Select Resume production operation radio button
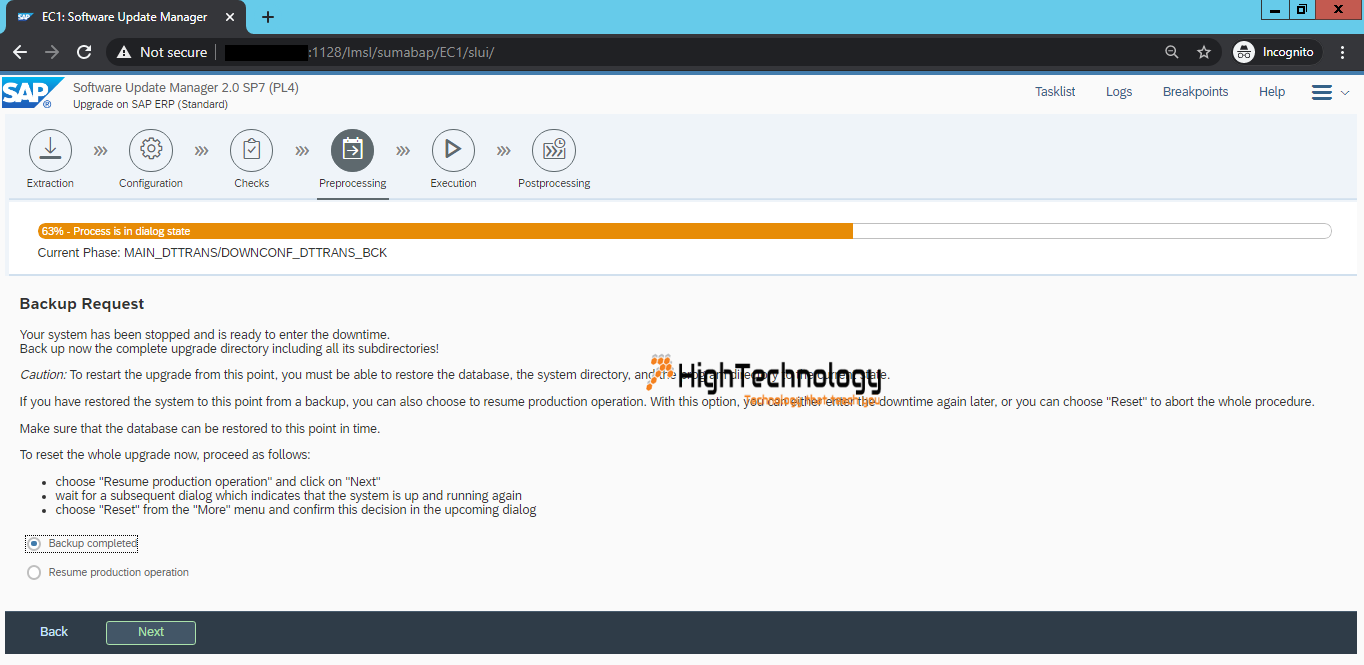The image size is (1364, 665). coord(34,572)
